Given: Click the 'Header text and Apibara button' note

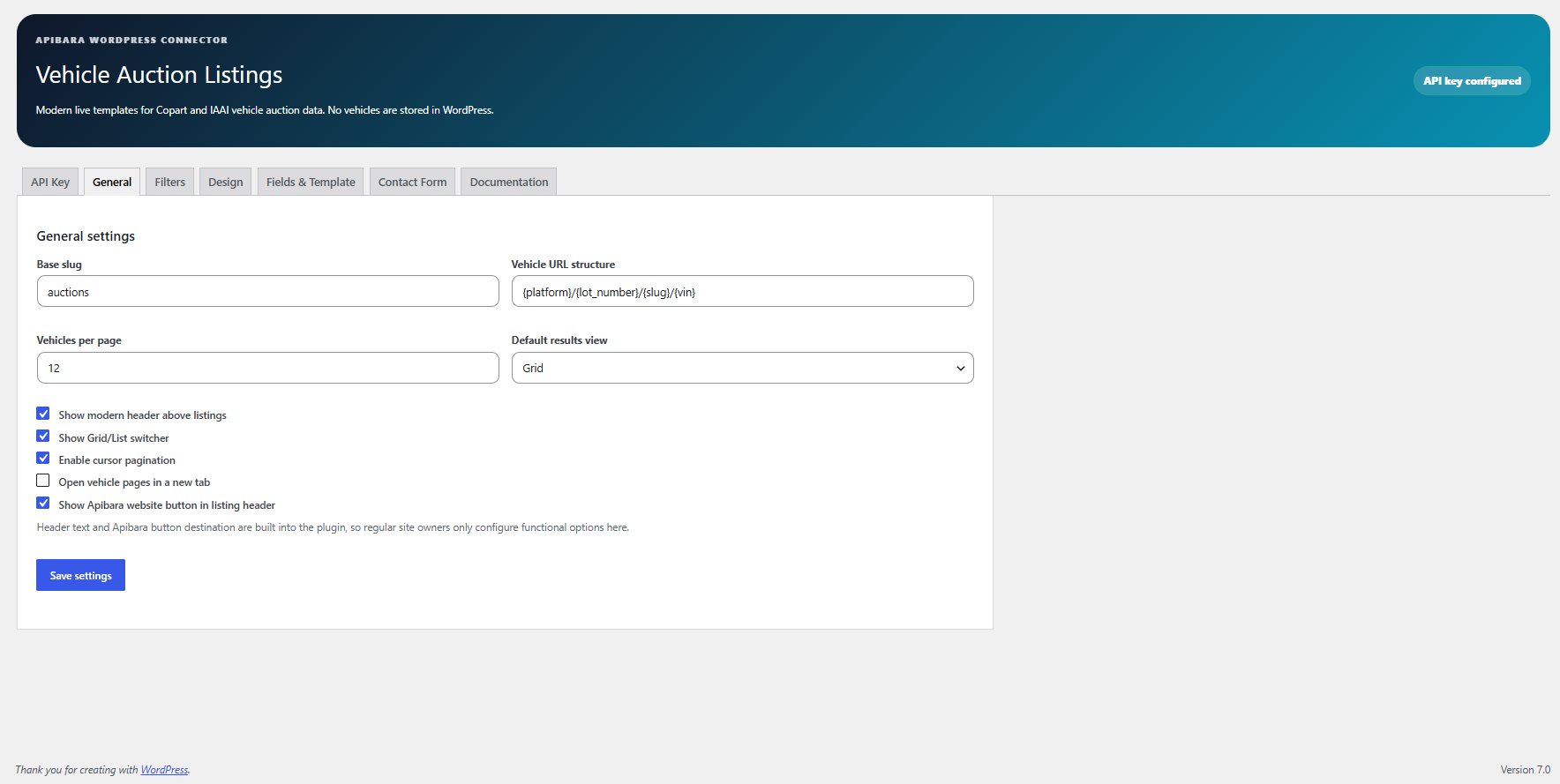Looking at the screenshot, I should (x=333, y=527).
